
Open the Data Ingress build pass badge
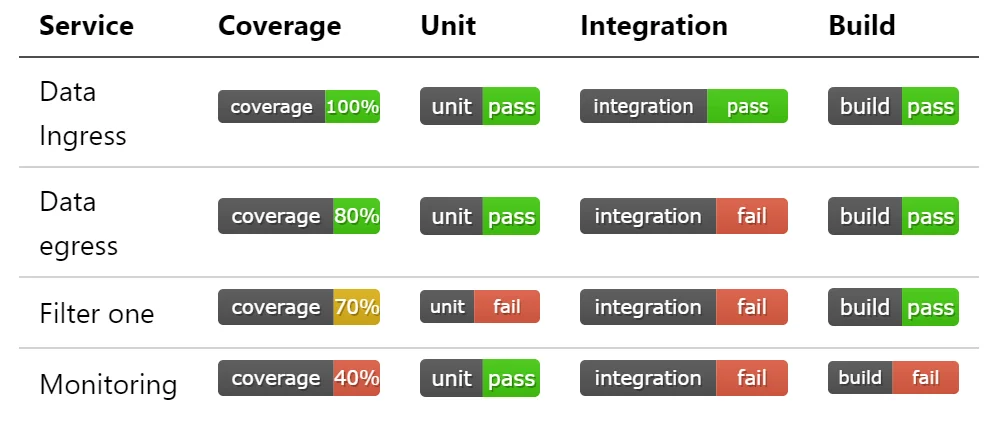(893, 106)
